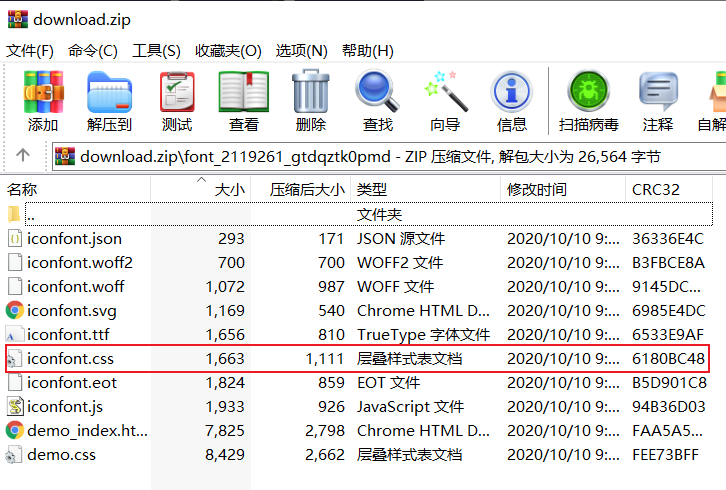Select file name iconfont.eot
The height and width of the screenshot is (490, 726).
(72, 383)
